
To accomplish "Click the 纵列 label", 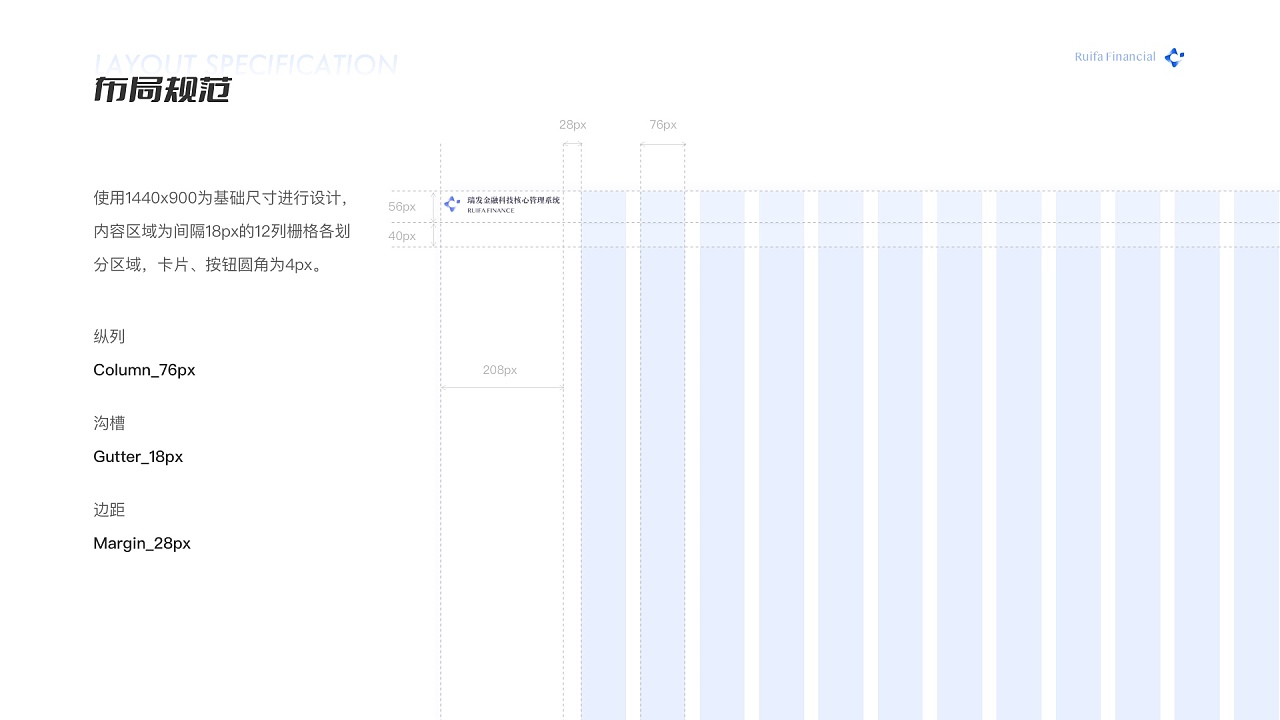I will (109, 336).
